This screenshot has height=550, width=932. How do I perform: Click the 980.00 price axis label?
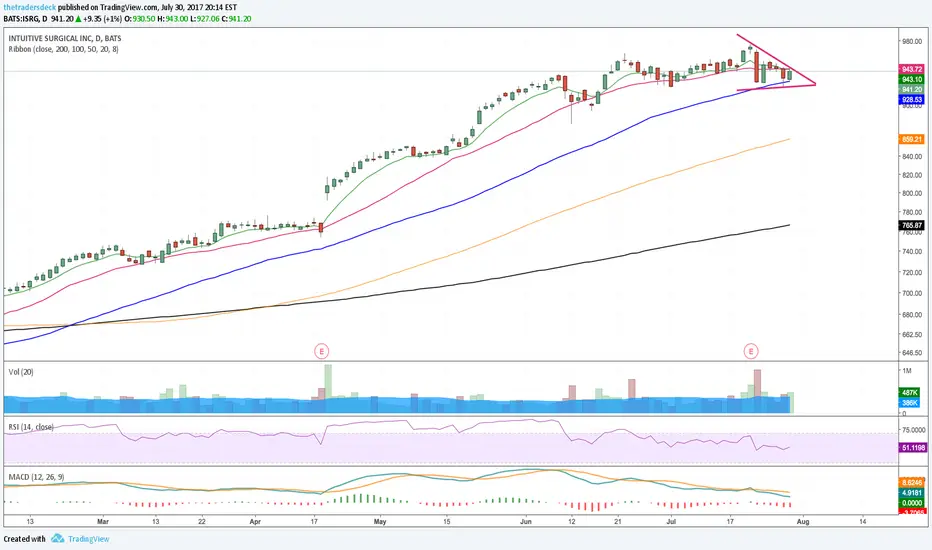coord(912,42)
